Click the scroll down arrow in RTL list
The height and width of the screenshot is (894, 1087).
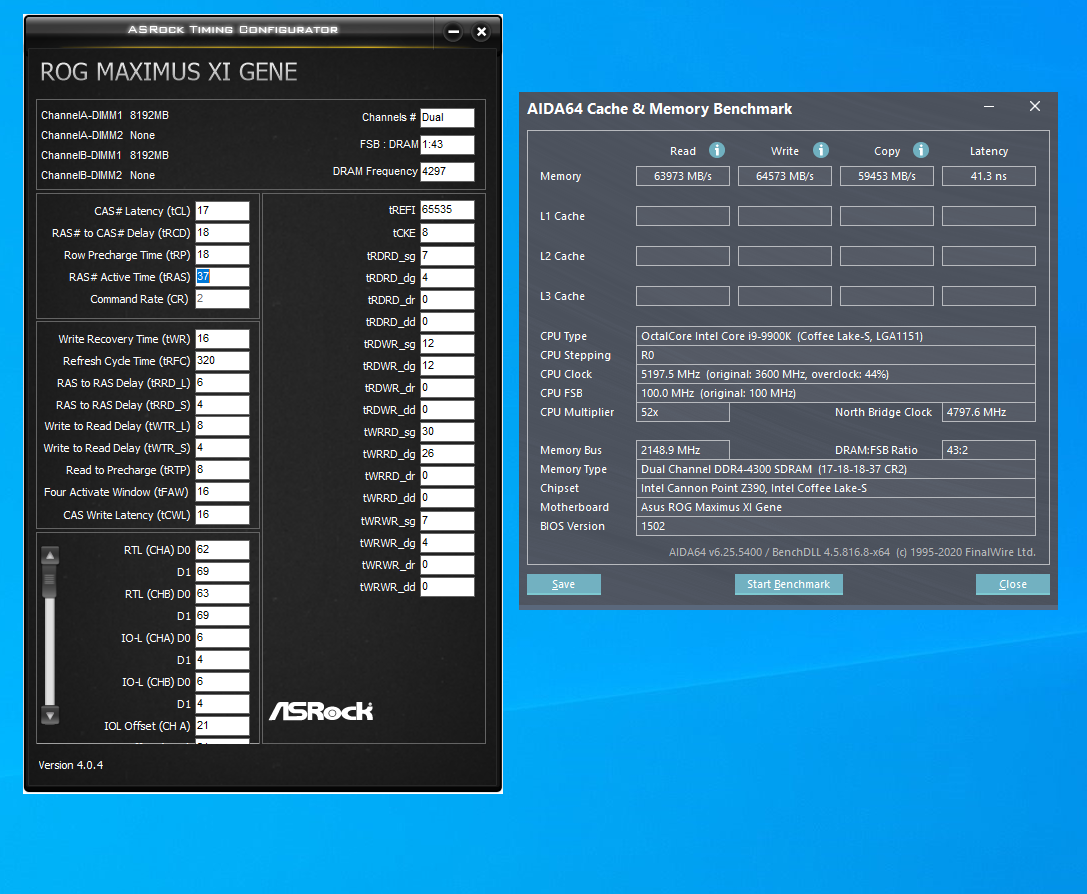pyautogui.click(x=50, y=715)
